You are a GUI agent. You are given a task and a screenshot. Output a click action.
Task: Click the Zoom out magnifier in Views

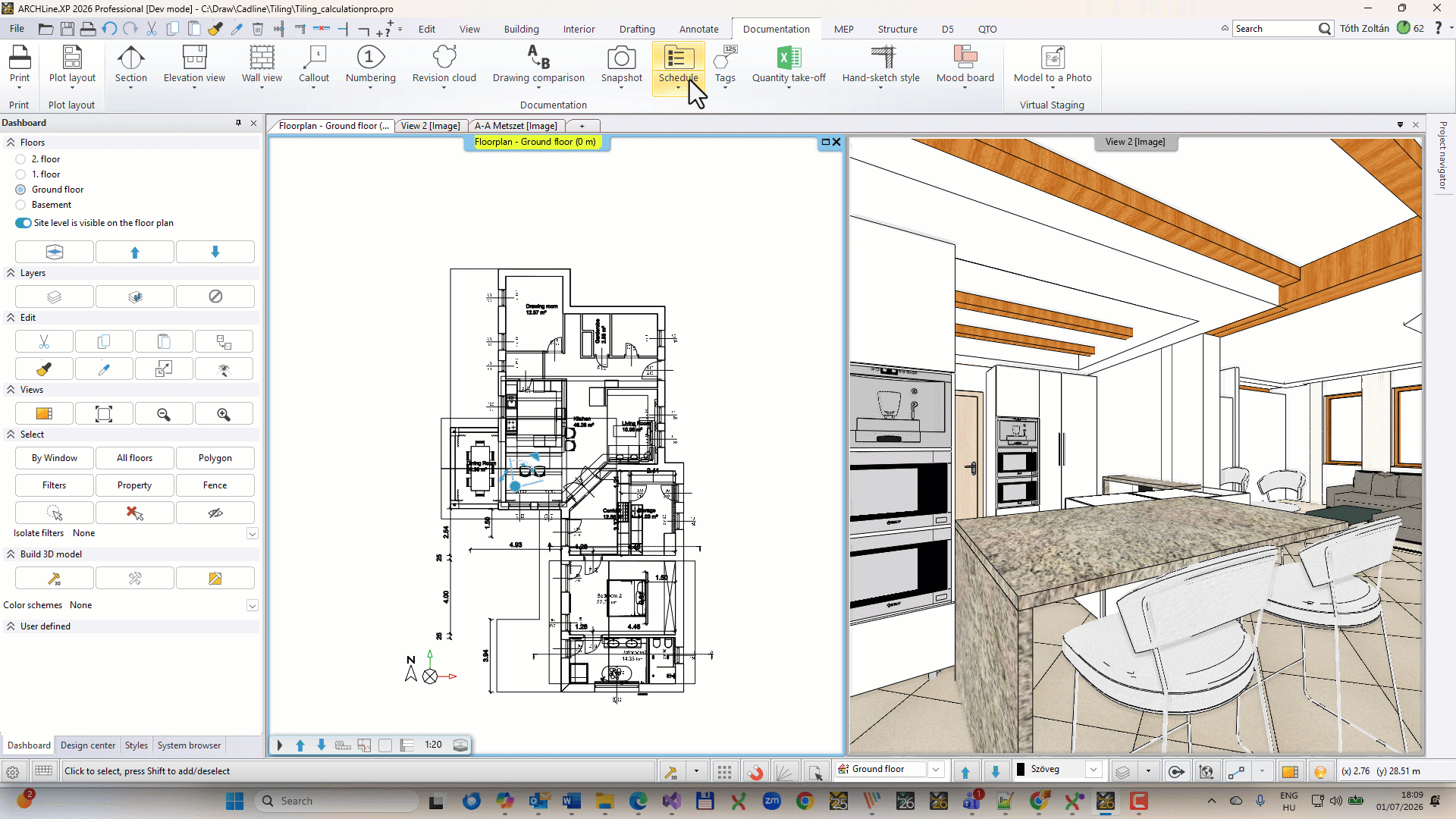coord(164,414)
